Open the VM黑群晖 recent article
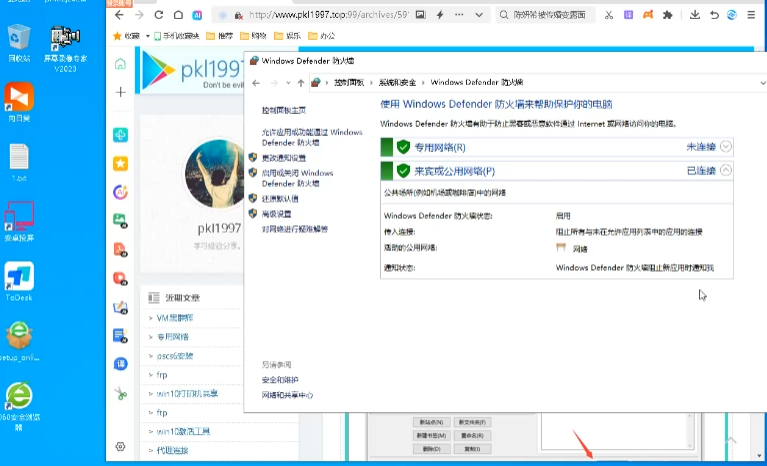This screenshot has height=466, width=767. (175, 318)
